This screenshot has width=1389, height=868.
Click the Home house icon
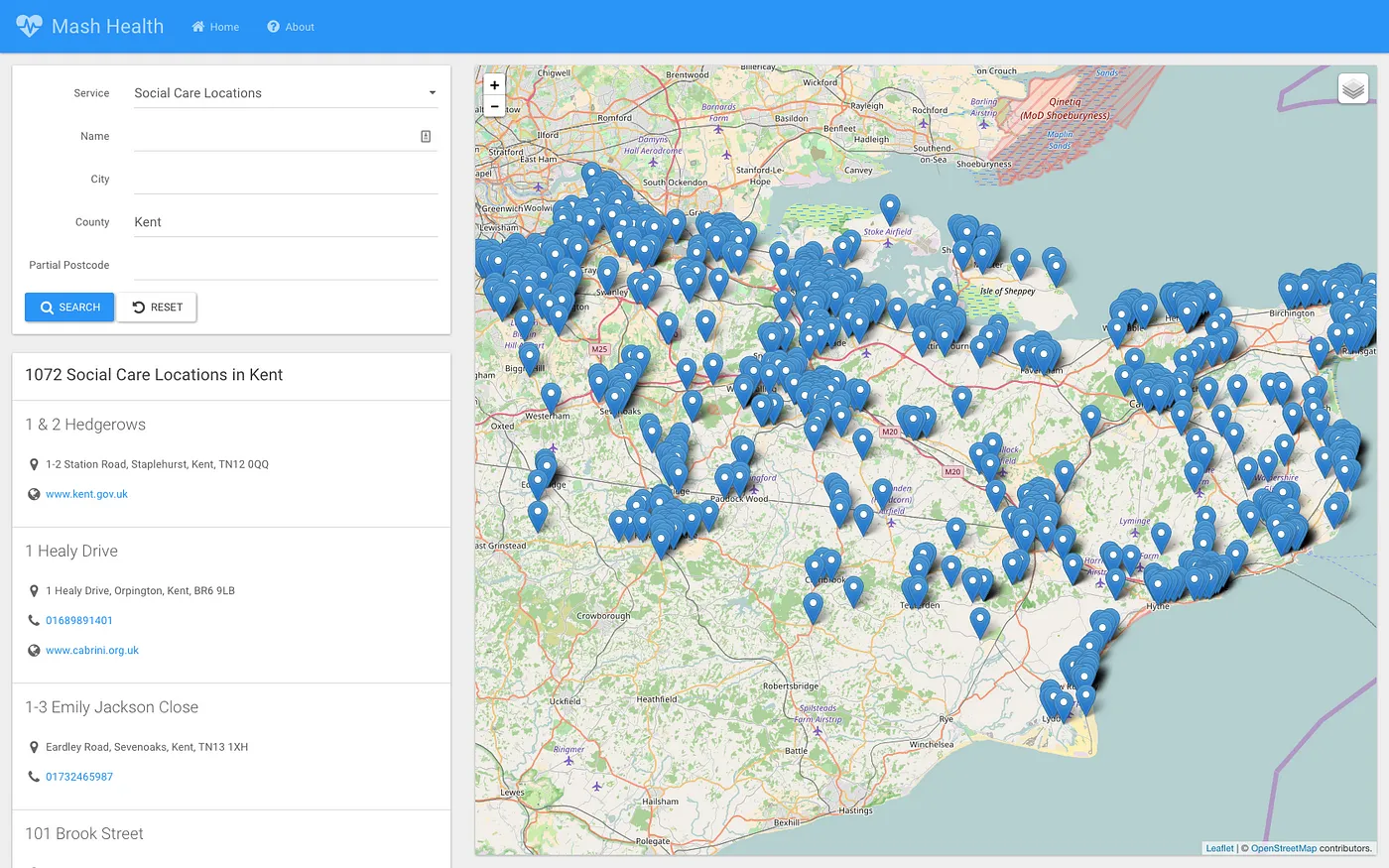(x=198, y=27)
